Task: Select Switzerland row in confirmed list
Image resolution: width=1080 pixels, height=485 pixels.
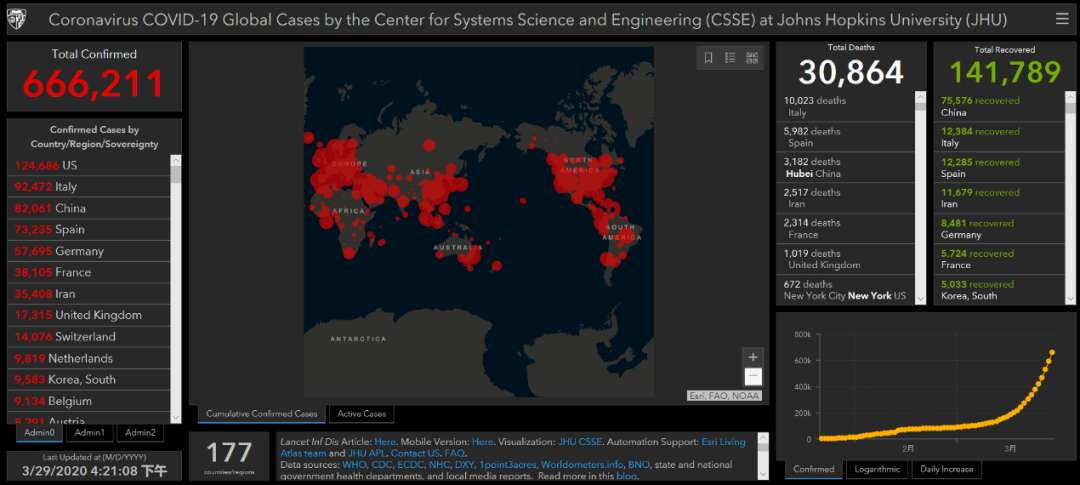Action: coord(88,336)
